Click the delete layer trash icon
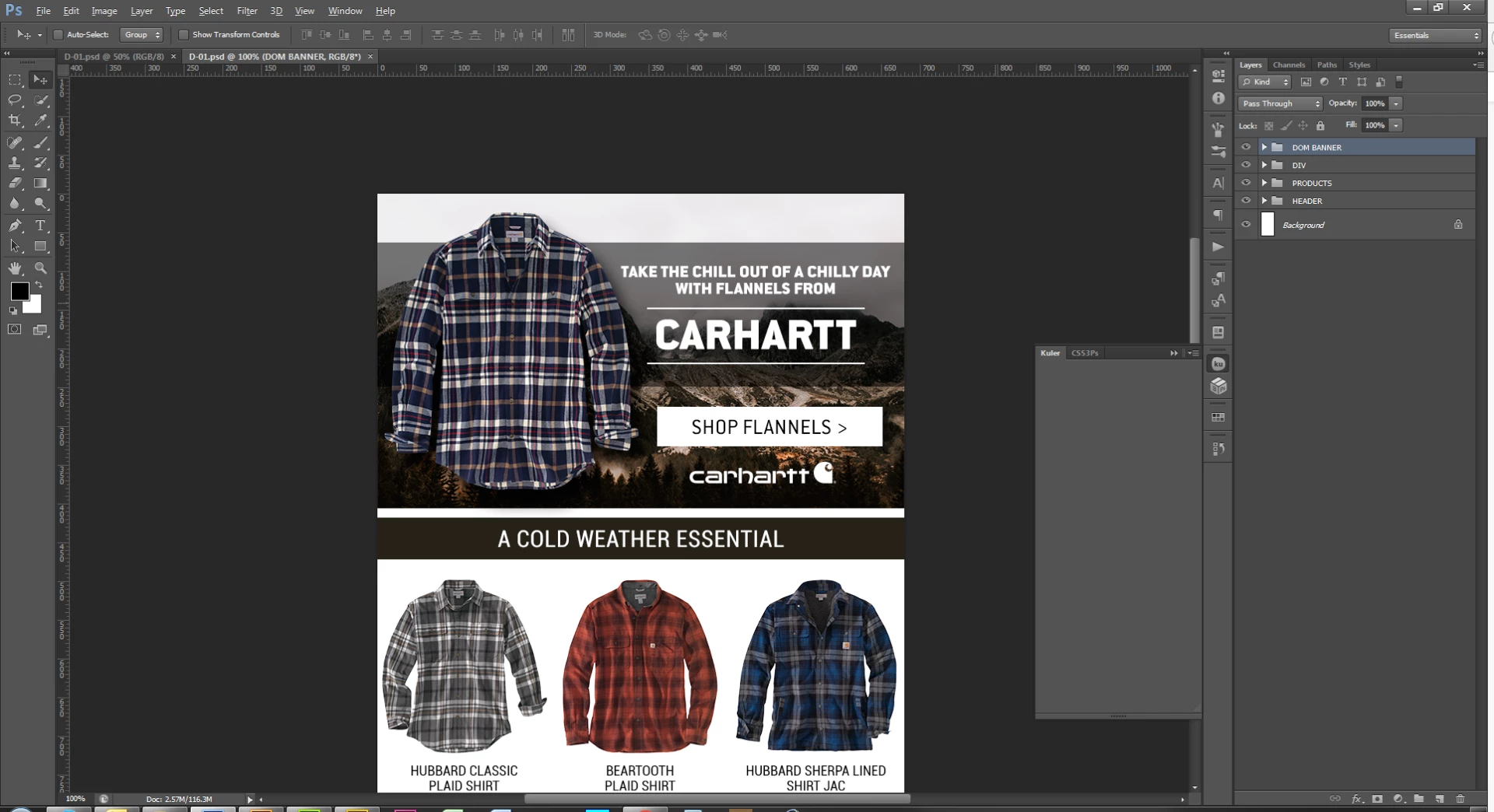 [x=1460, y=799]
